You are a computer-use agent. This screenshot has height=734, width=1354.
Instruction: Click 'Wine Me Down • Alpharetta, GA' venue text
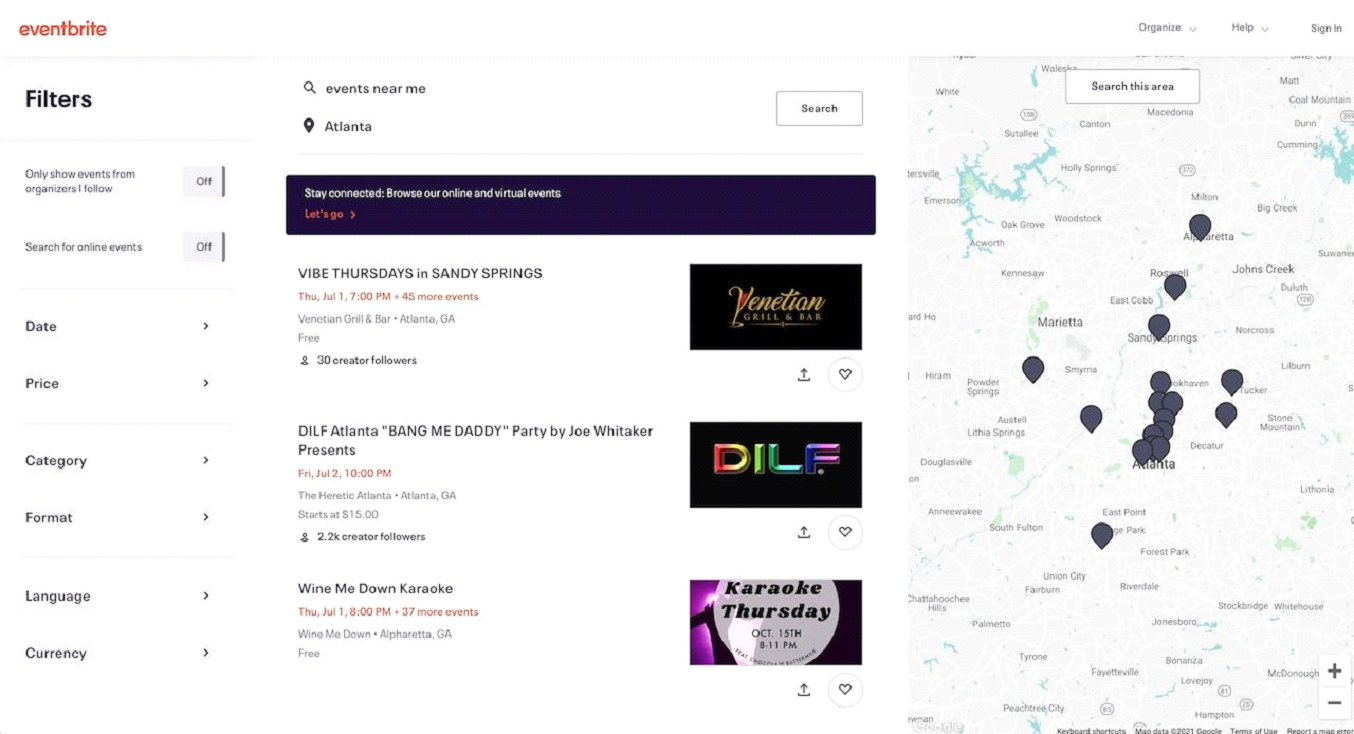click(375, 634)
